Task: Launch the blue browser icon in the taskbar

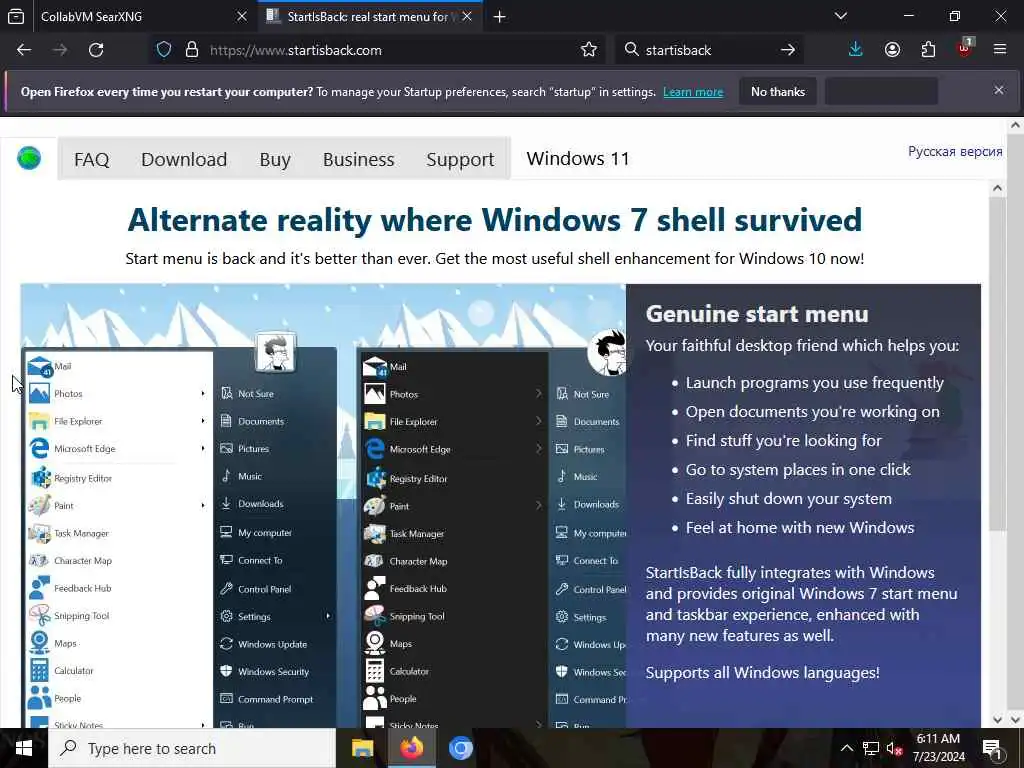Action: point(460,748)
